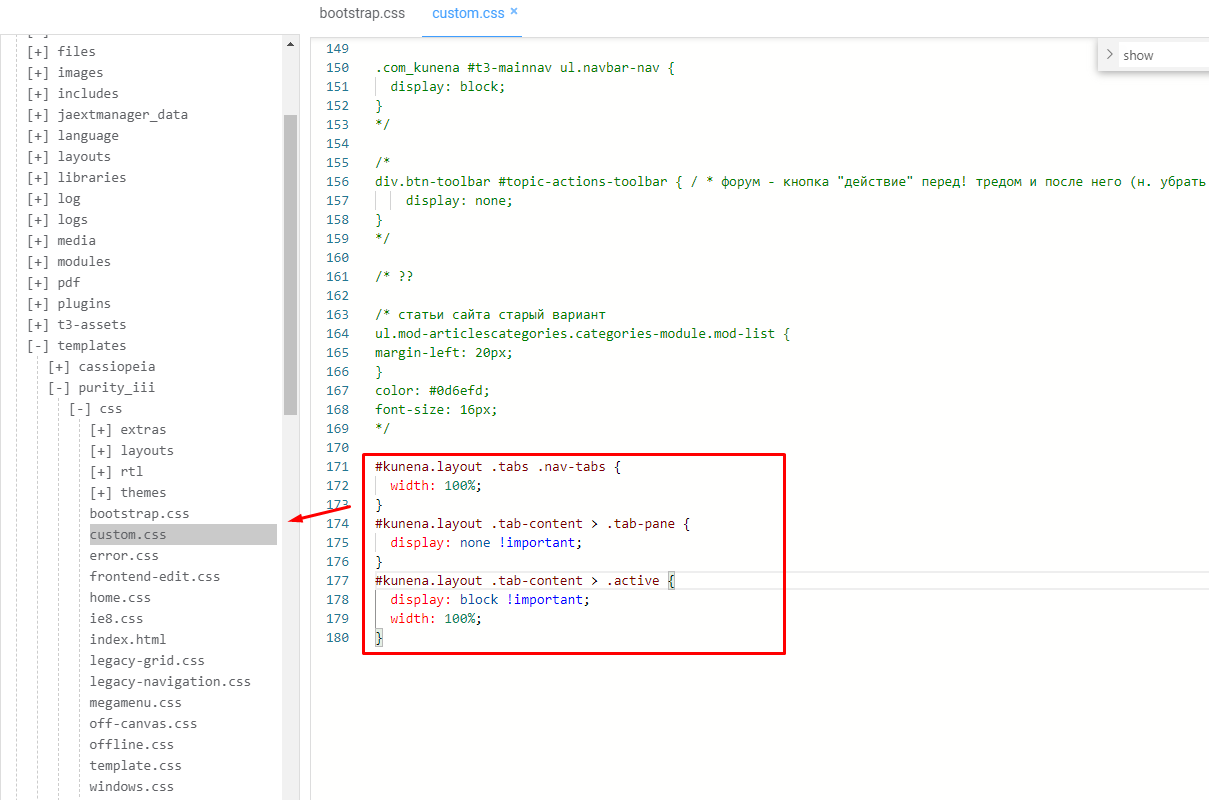This screenshot has height=800, width=1209.
Task: Collapse the templates folder
Action: pyautogui.click(x=38, y=346)
